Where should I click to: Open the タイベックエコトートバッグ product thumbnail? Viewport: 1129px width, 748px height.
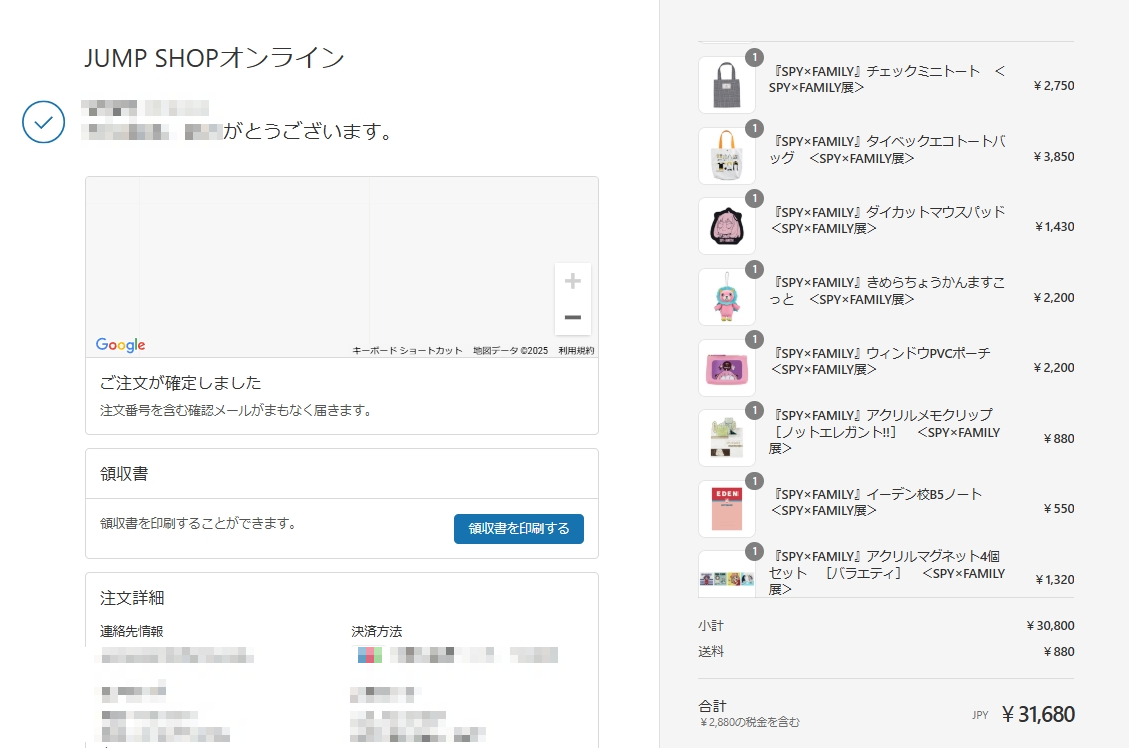(727, 156)
